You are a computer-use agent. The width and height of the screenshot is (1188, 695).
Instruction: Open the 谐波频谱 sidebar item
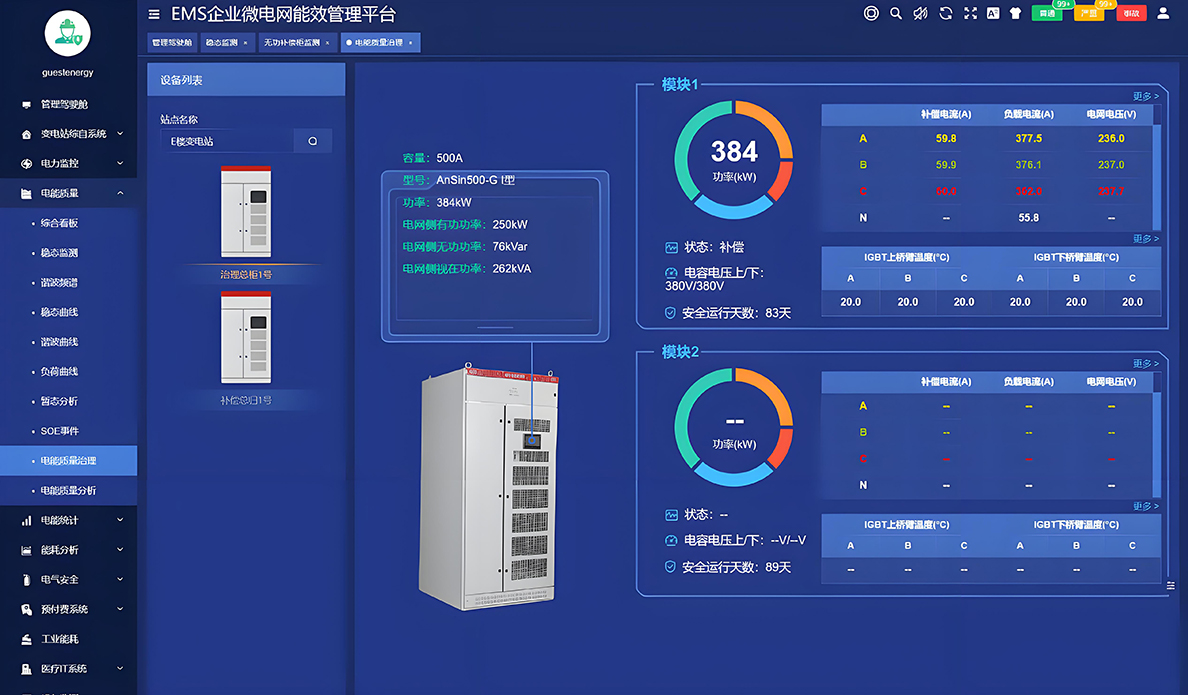59,283
